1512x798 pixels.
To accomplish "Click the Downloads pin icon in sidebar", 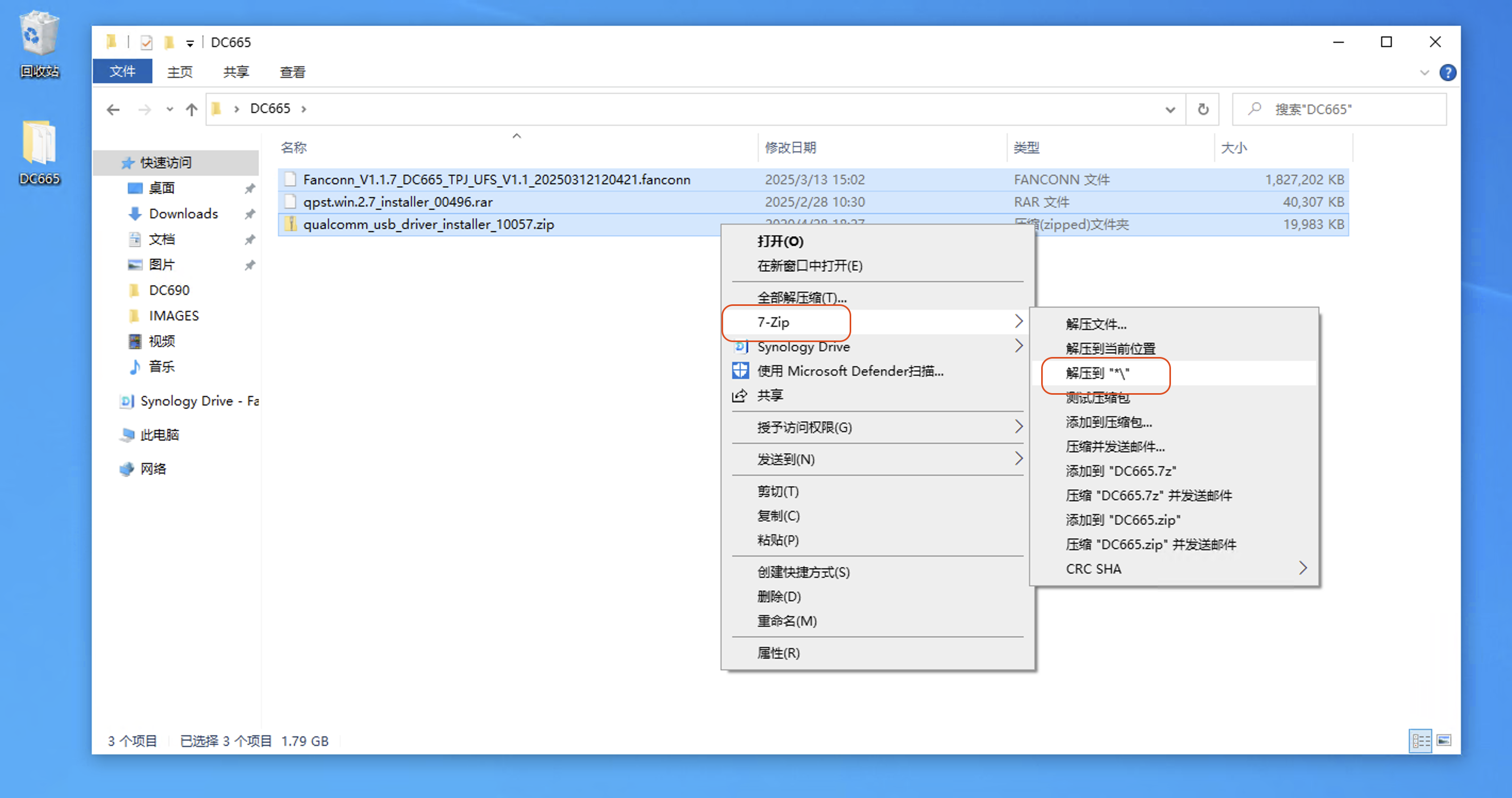I will coord(250,213).
